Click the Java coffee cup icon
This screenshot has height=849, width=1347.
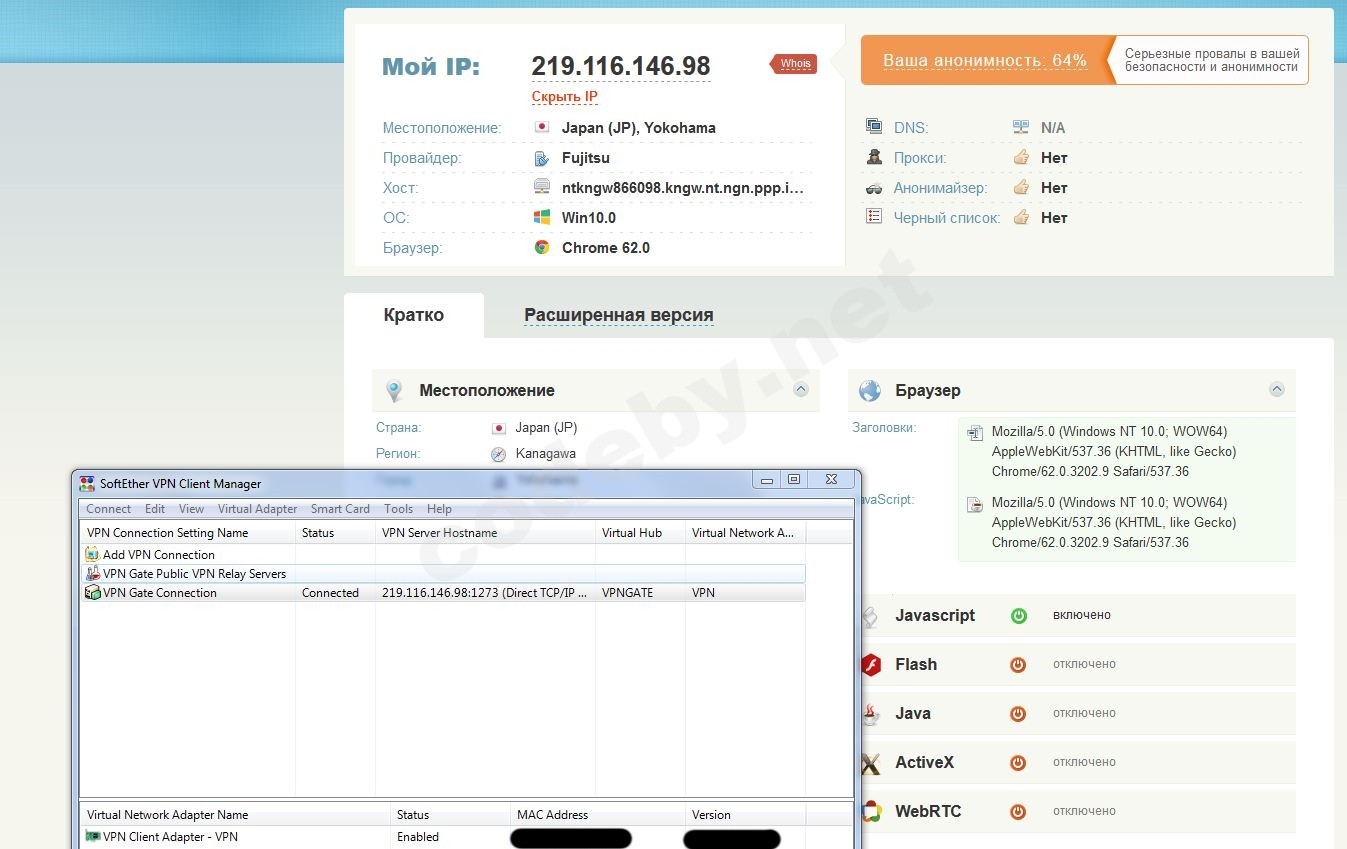pos(872,714)
